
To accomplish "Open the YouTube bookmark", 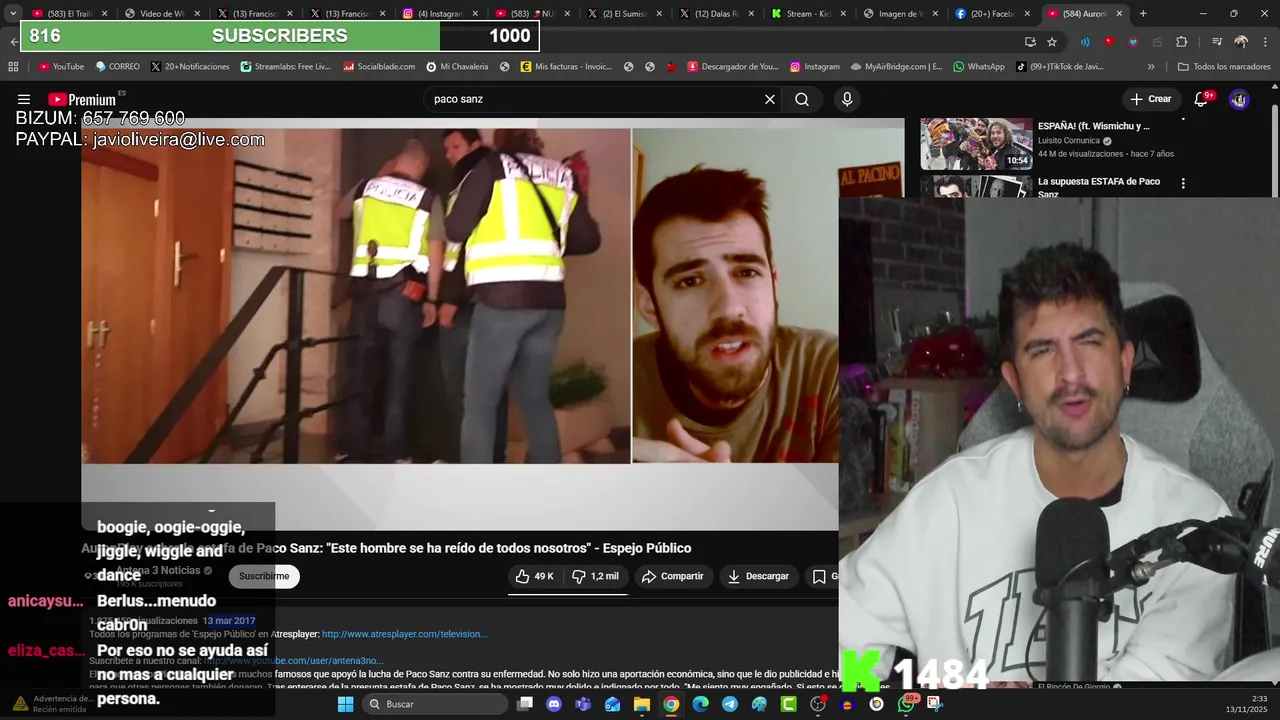I will pyautogui.click(x=61, y=67).
